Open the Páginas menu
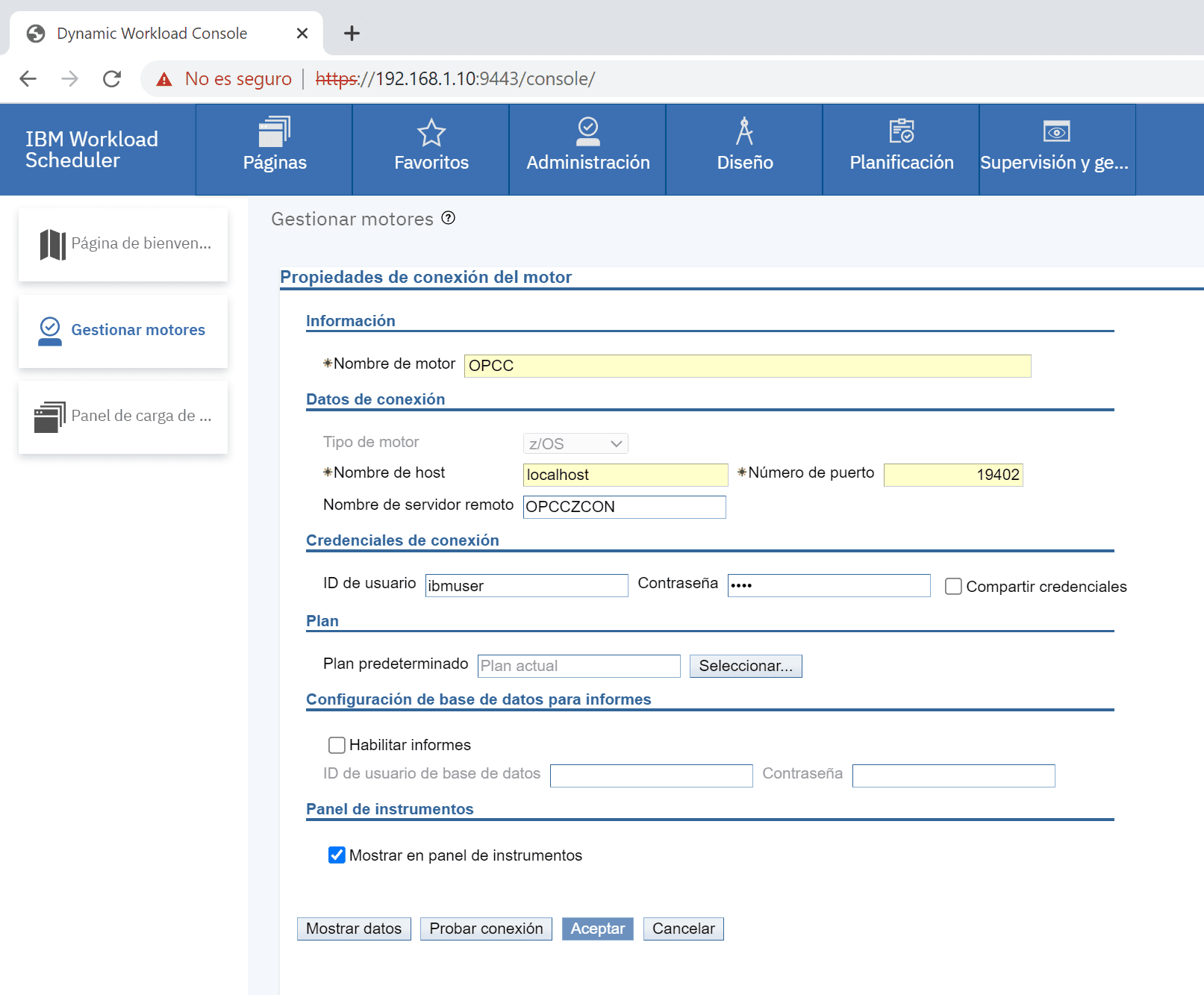 (x=274, y=149)
